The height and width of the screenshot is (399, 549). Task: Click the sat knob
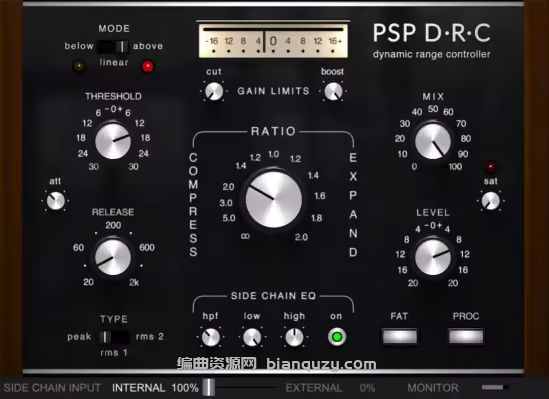pyautogui.click(x=491, y=201)
